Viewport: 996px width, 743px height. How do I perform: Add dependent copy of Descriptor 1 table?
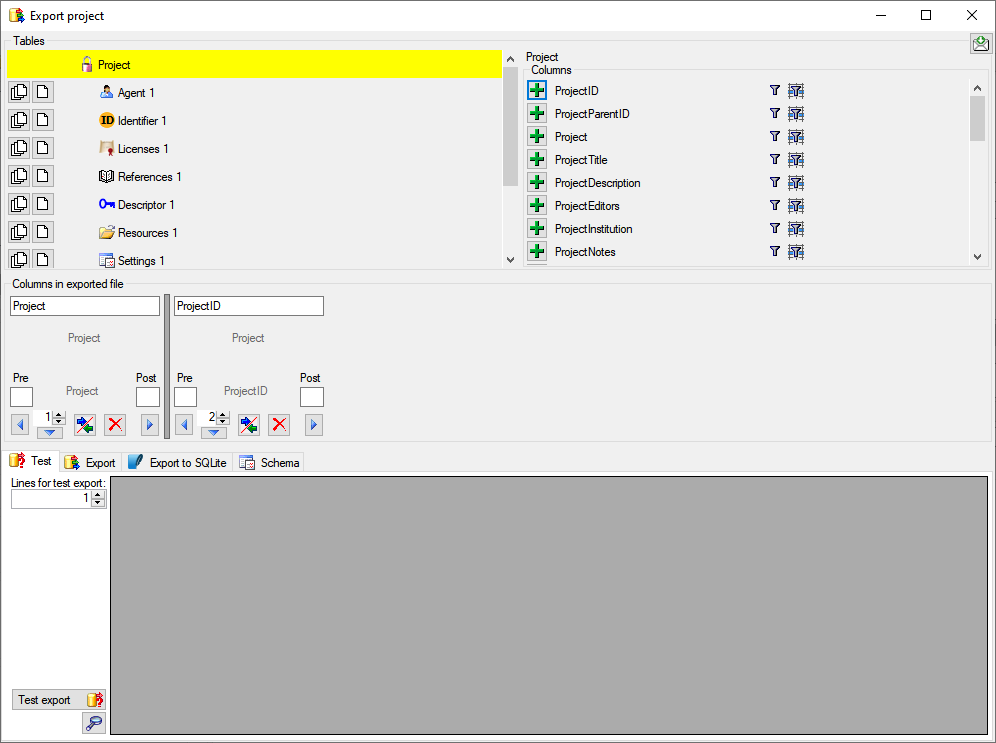[43, 204]
